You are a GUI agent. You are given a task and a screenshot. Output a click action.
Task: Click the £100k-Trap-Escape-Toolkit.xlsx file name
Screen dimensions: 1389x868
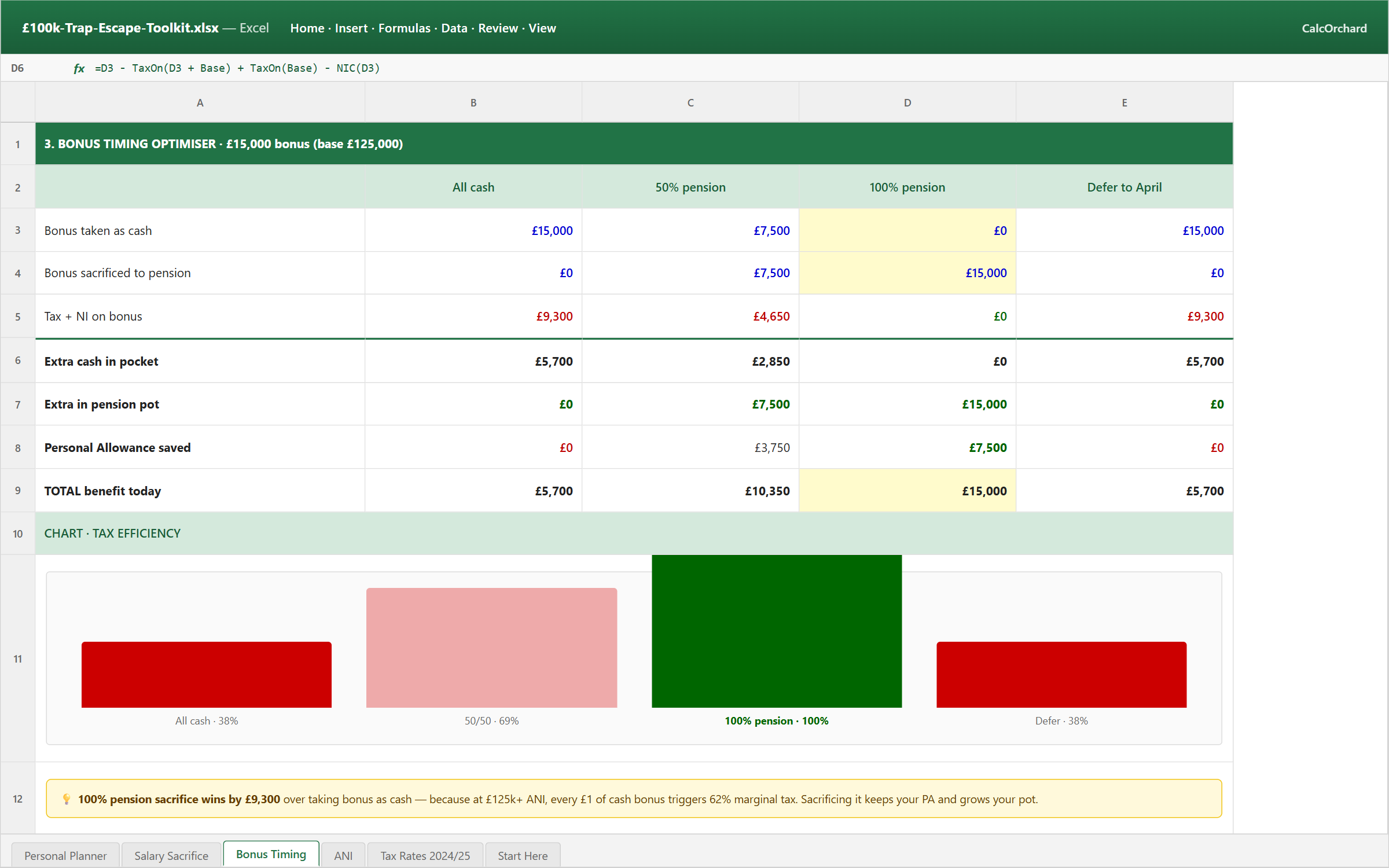tap(120, 28)
